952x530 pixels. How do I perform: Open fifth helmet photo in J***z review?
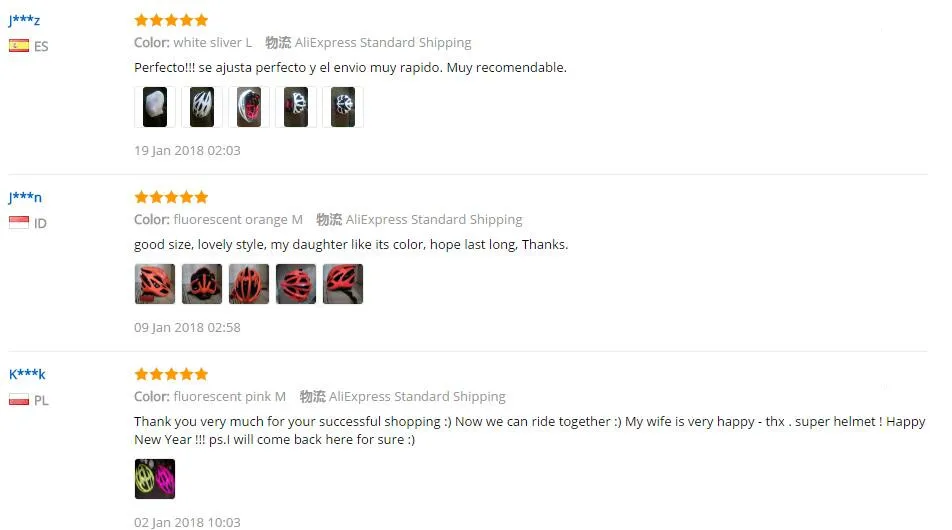coord(343,107)
